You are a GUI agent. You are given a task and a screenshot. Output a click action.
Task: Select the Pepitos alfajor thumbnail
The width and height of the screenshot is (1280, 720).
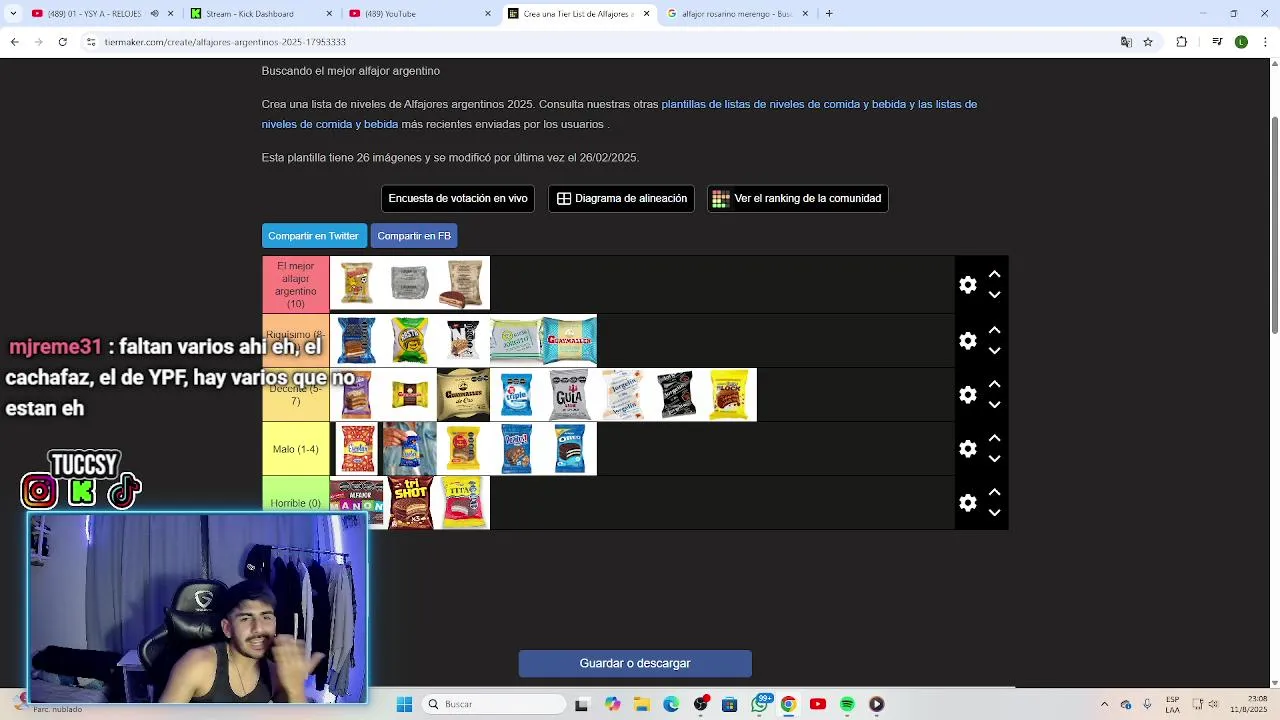tap(516, 449)
